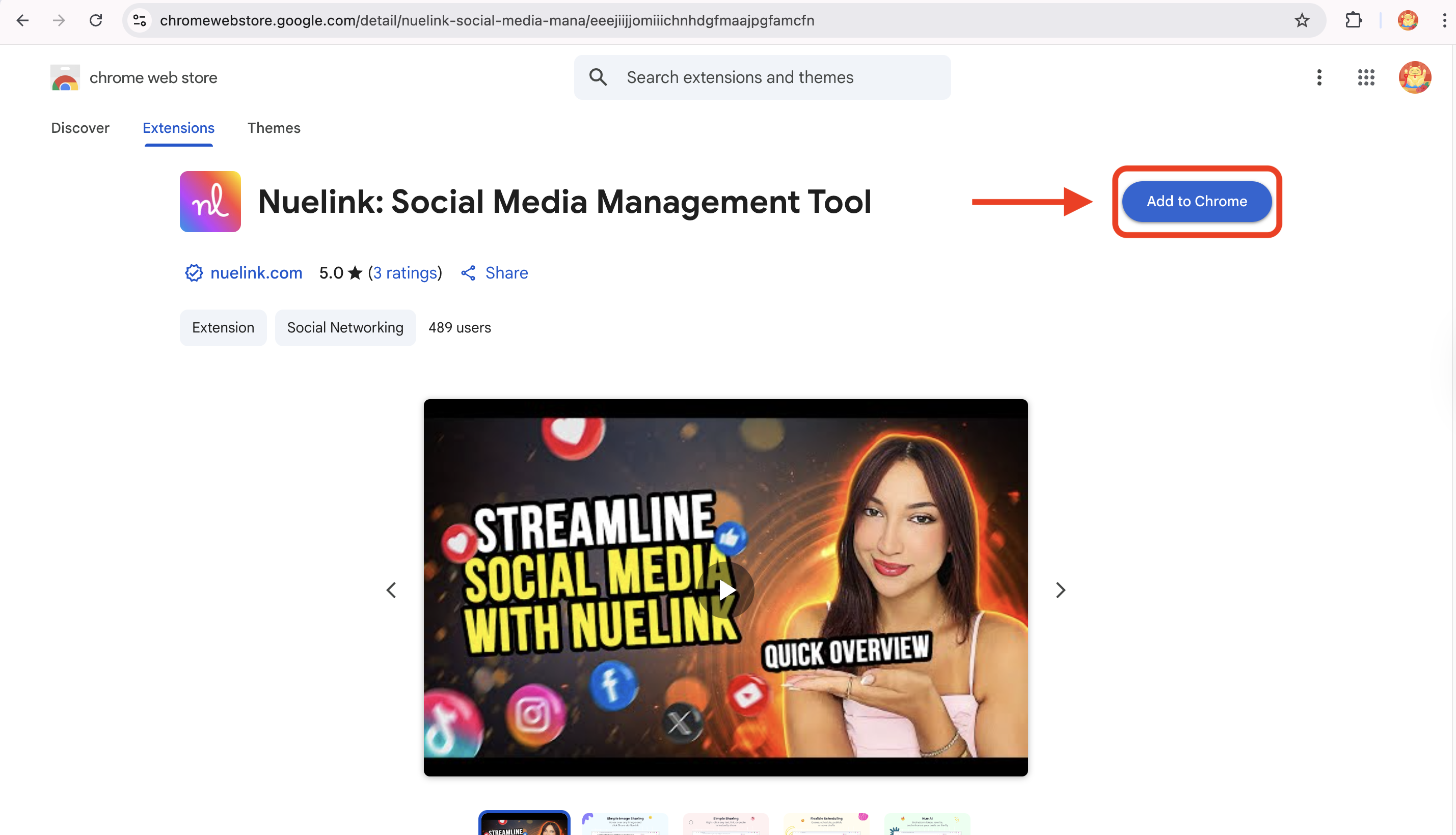Open web store three-dot options menu
Image resolution: width=1456 pixels, height=835 pixels.
click(1319, 77)
